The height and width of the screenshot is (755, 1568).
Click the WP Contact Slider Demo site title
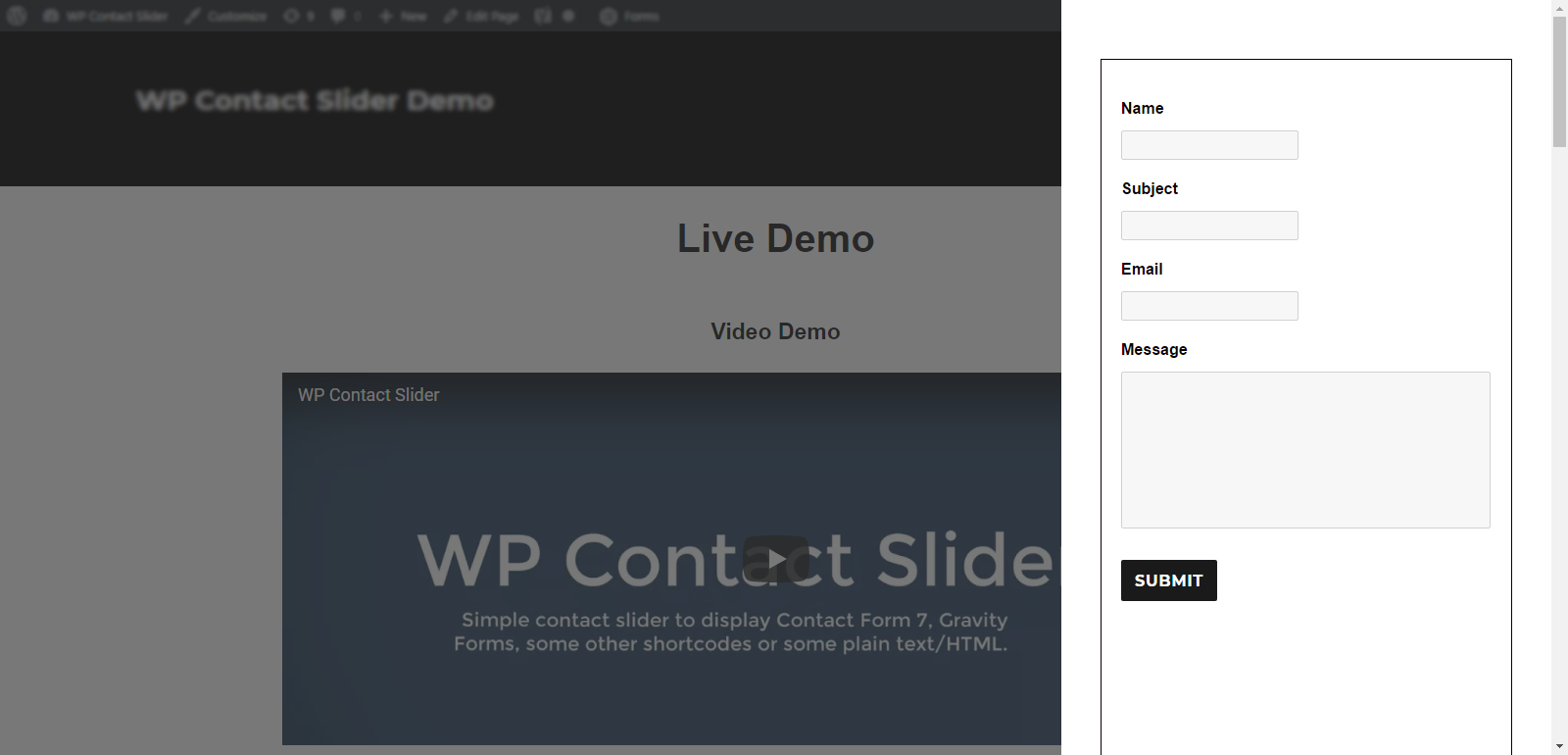[x=315, y=100]
